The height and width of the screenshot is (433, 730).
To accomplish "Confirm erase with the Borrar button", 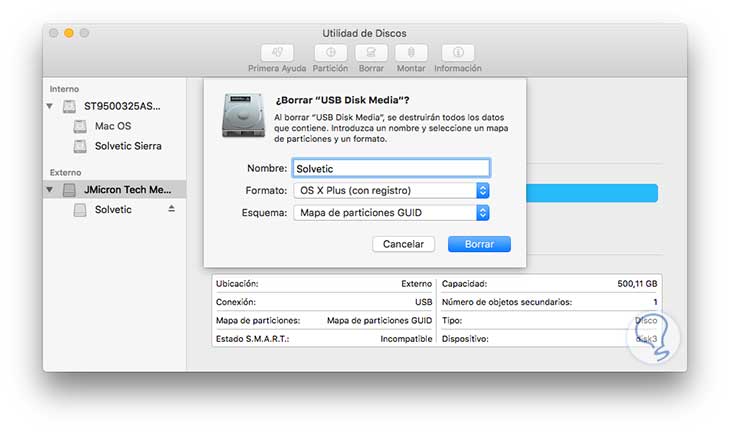I will [479, 244].
